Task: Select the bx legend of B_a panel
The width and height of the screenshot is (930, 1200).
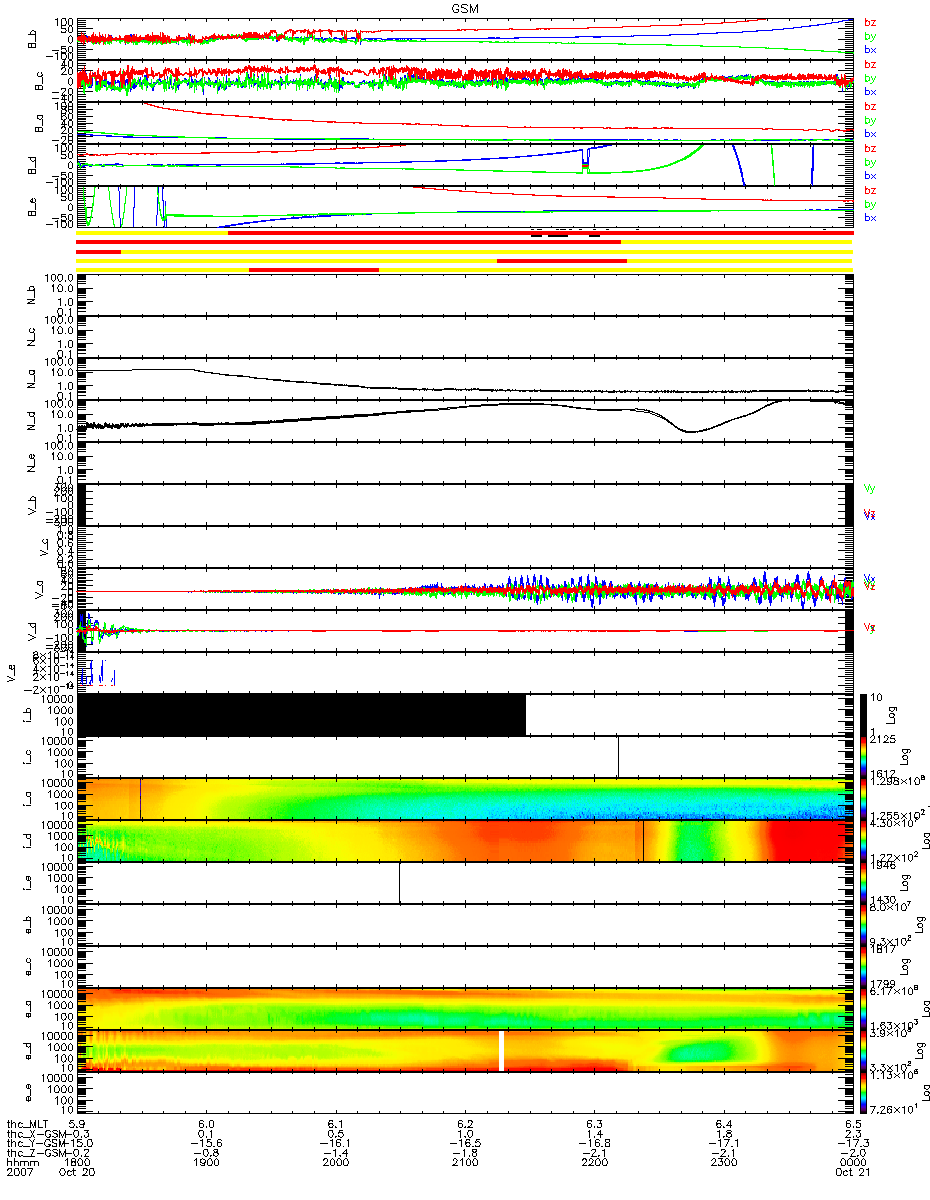Action: [870, 133]
